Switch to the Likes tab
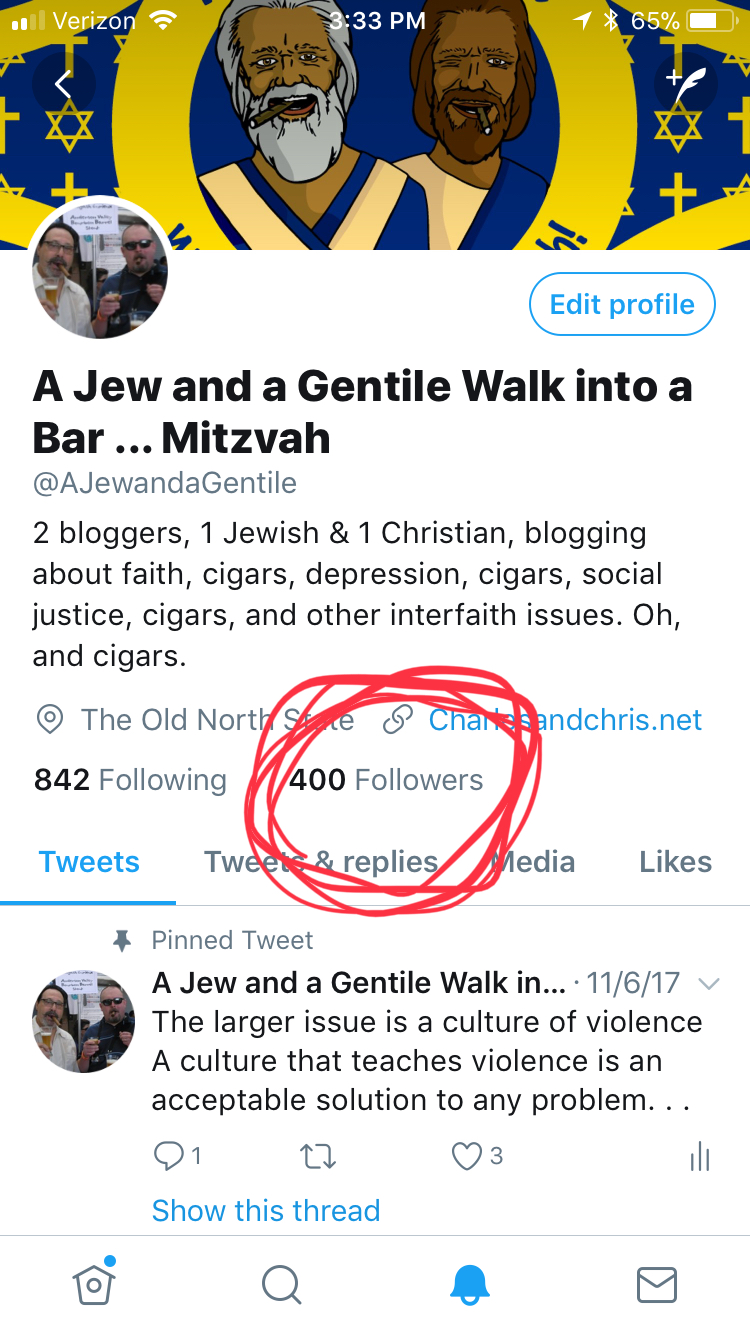The height and width of the screenshot is (1334, 750). [675, 862]
